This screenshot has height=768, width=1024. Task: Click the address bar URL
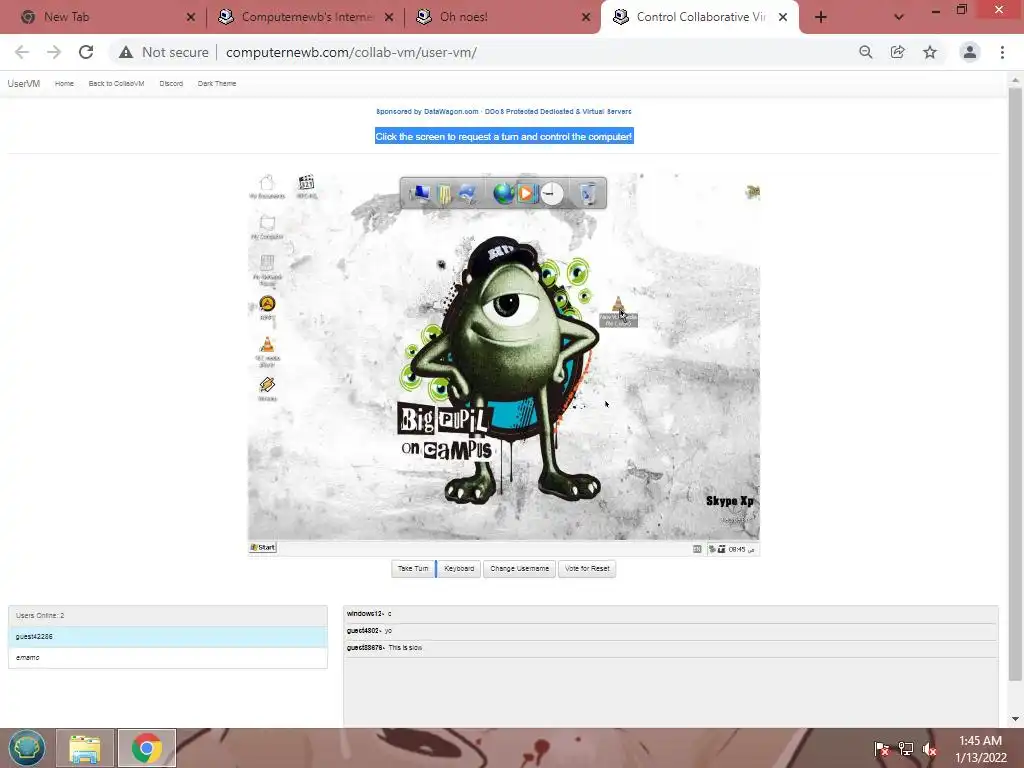point(351,52)
